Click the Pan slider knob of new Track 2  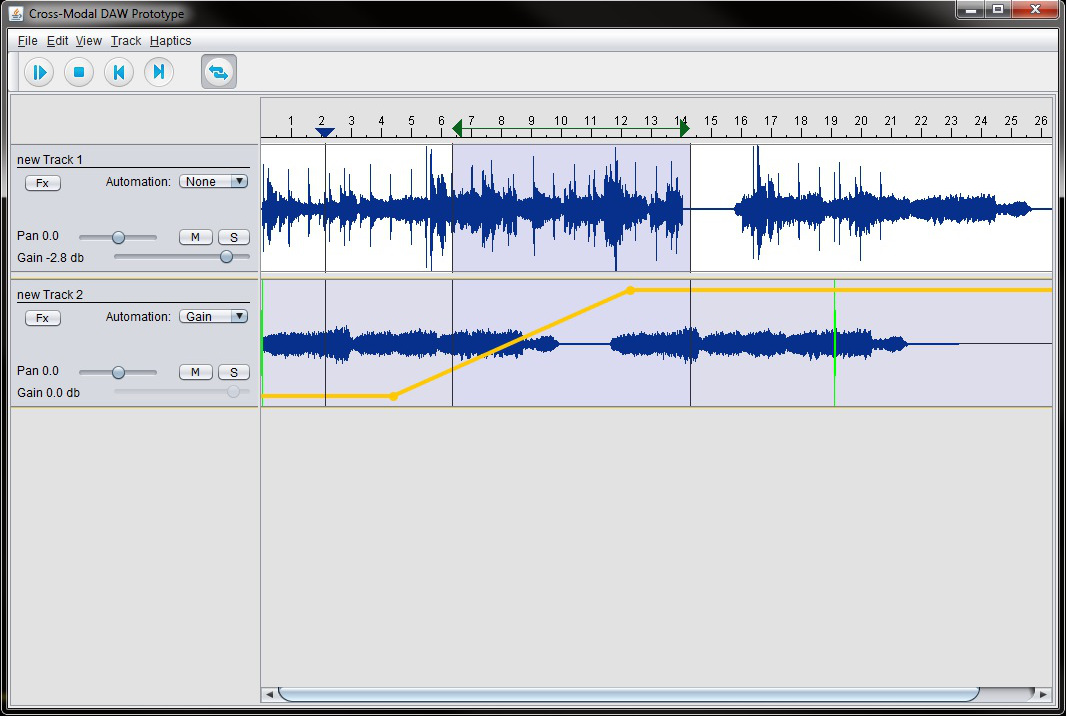(x=118, y=372)
